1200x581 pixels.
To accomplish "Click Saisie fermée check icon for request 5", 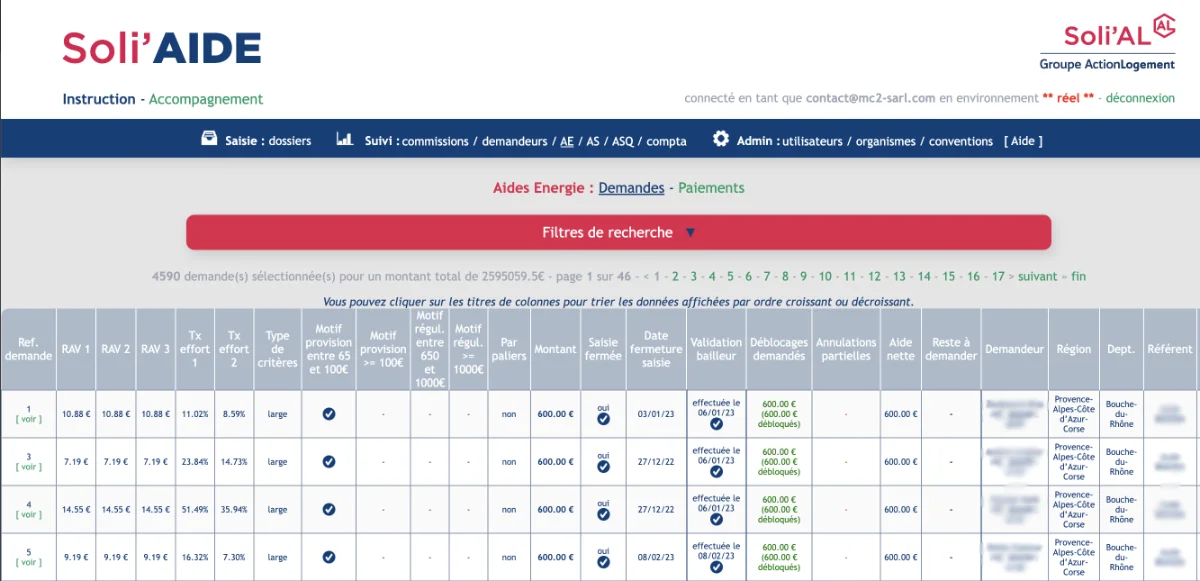I will 603,564.
